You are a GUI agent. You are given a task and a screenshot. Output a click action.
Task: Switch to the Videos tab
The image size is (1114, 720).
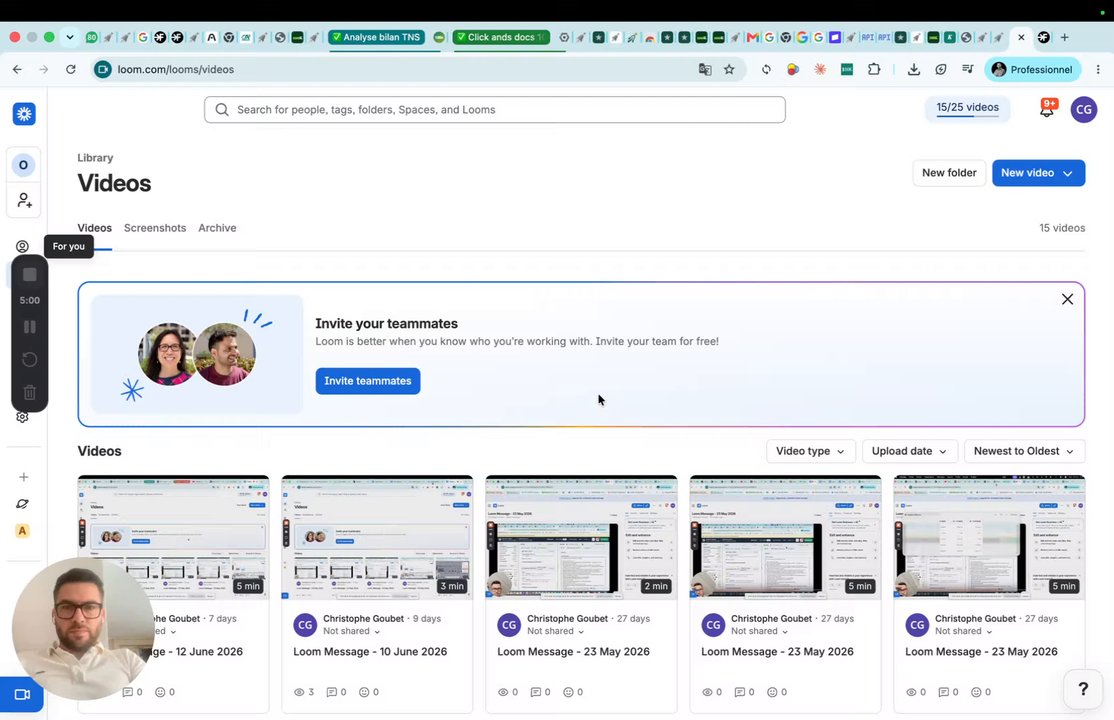tap(94, 228)
